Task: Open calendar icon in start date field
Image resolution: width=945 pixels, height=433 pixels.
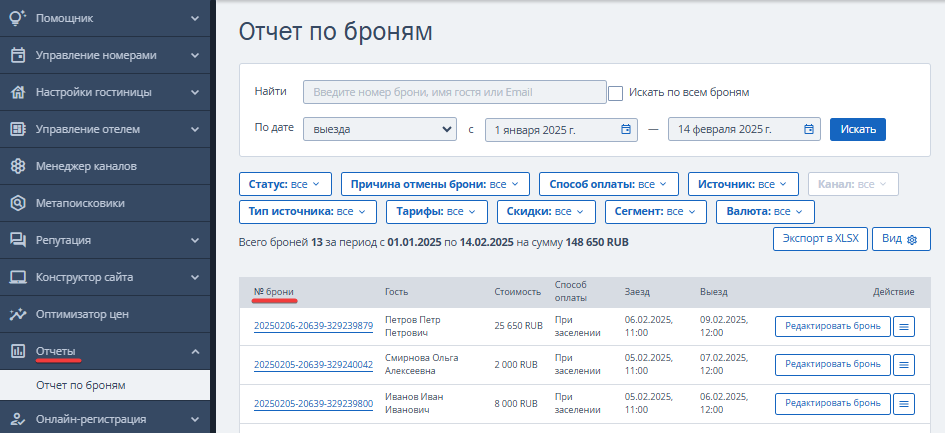Action: 626,129
